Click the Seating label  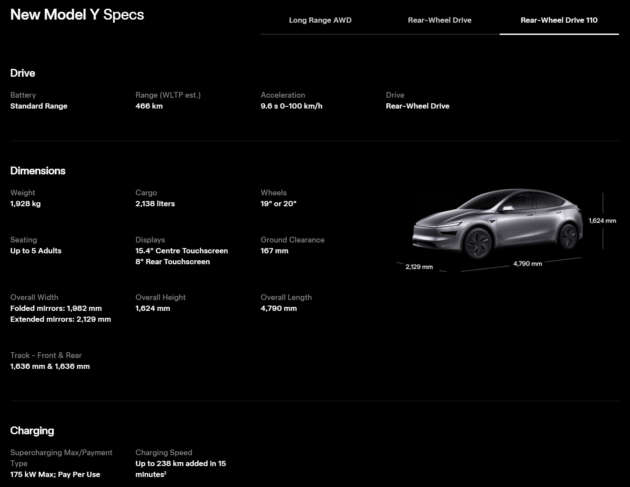[23, 240]
